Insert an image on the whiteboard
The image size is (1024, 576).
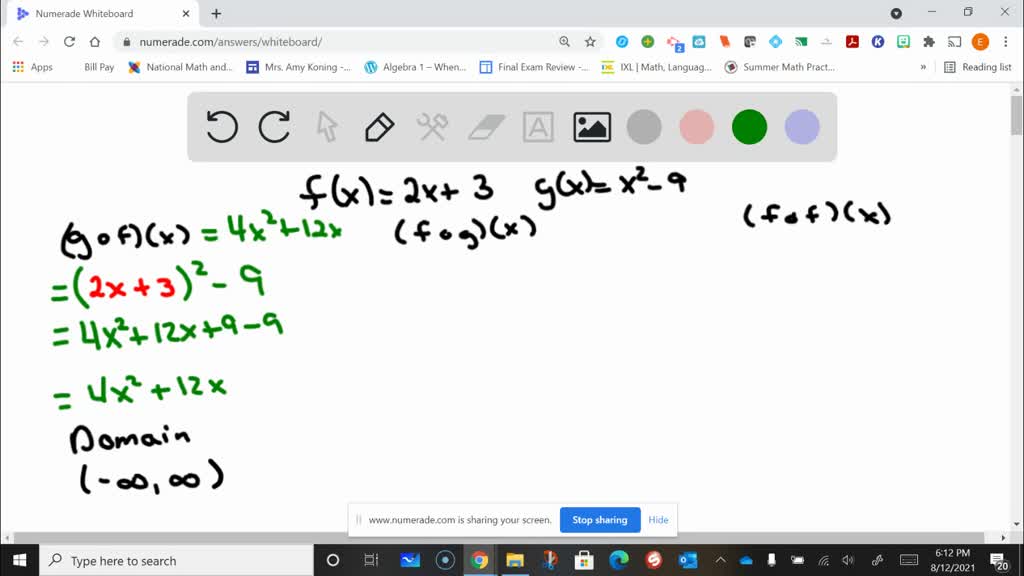[x=591, y=127]
